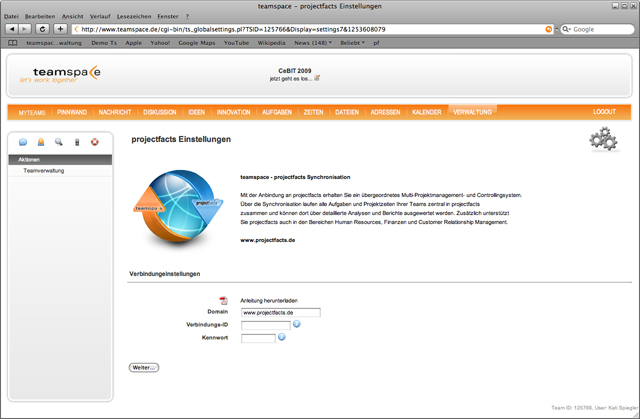The width and height of the screenshot is (640, 419).
Task: Open the bookmarks book icon in the bookmarks bar
Action: tap(13, 43)
